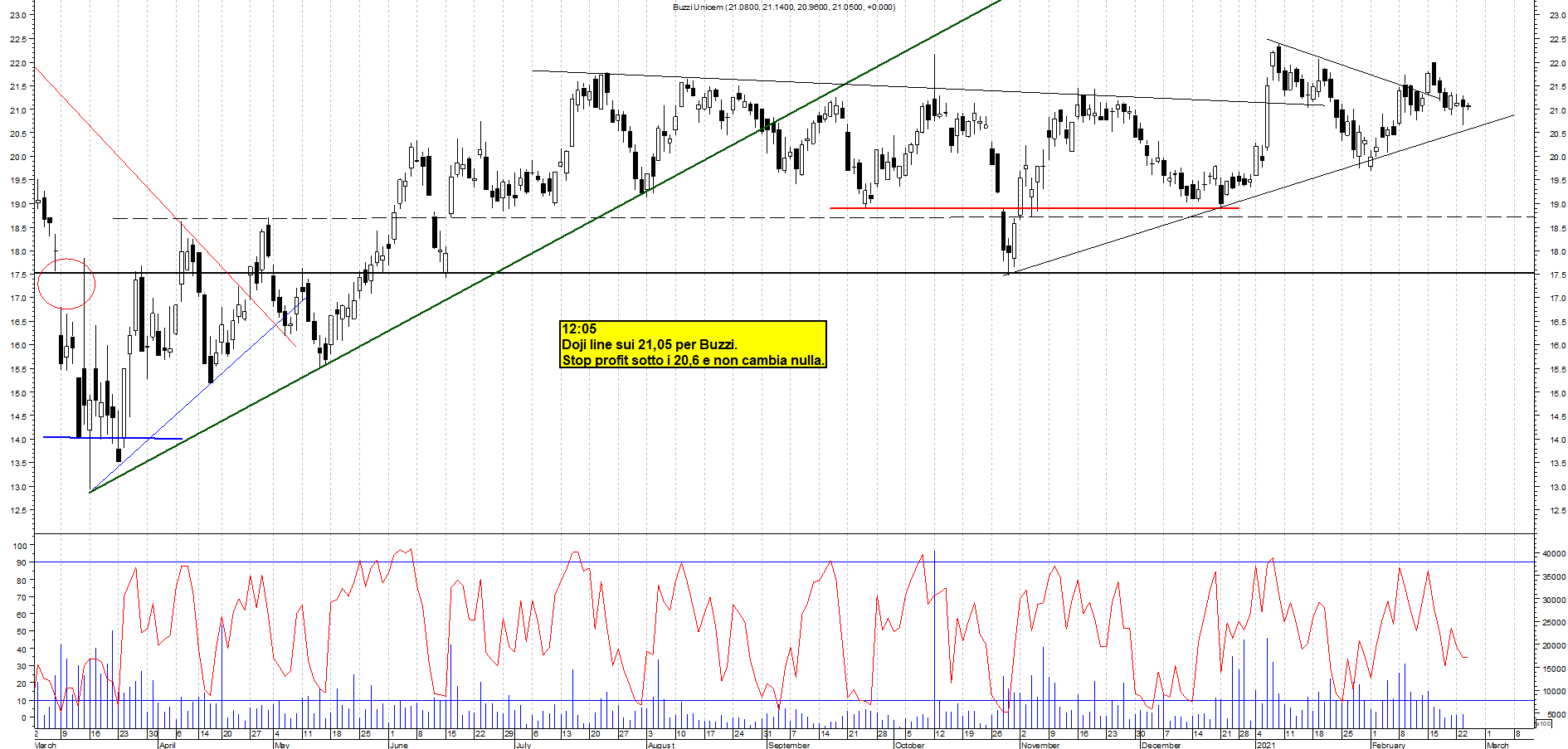Click the last March label at axis end

(1497, 745)
